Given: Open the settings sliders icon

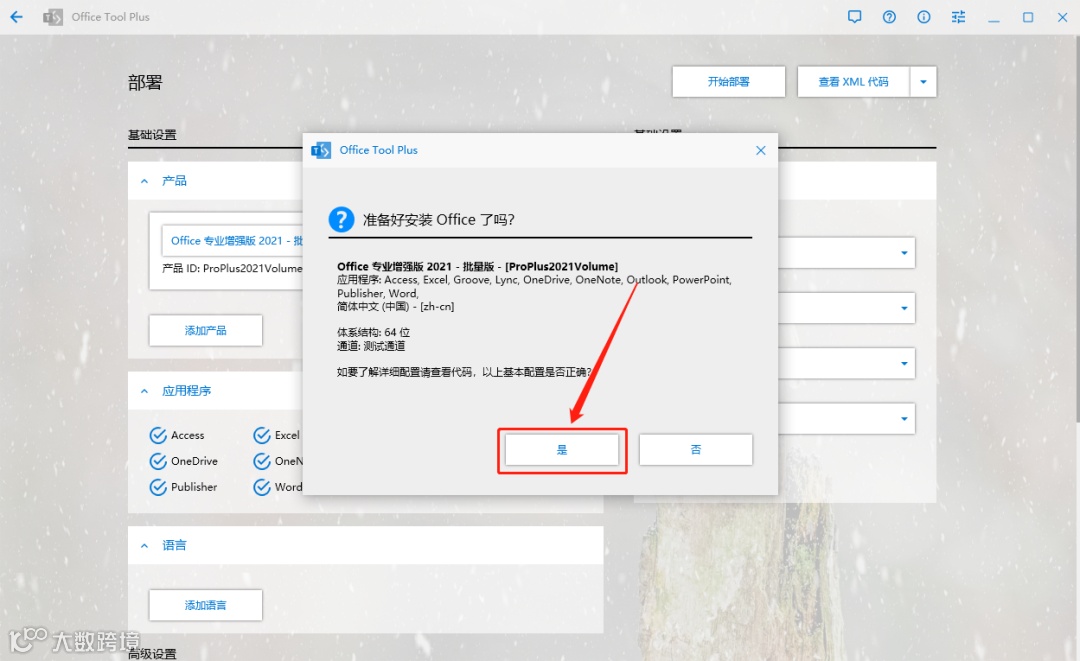Looking at the screenshot, I should point(958,17).
